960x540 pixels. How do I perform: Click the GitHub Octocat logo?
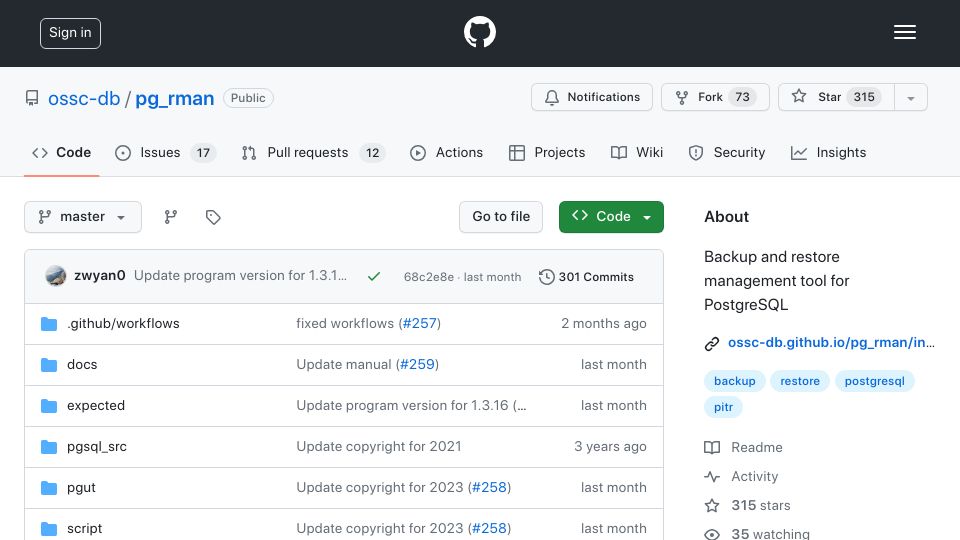coord(479,32)
